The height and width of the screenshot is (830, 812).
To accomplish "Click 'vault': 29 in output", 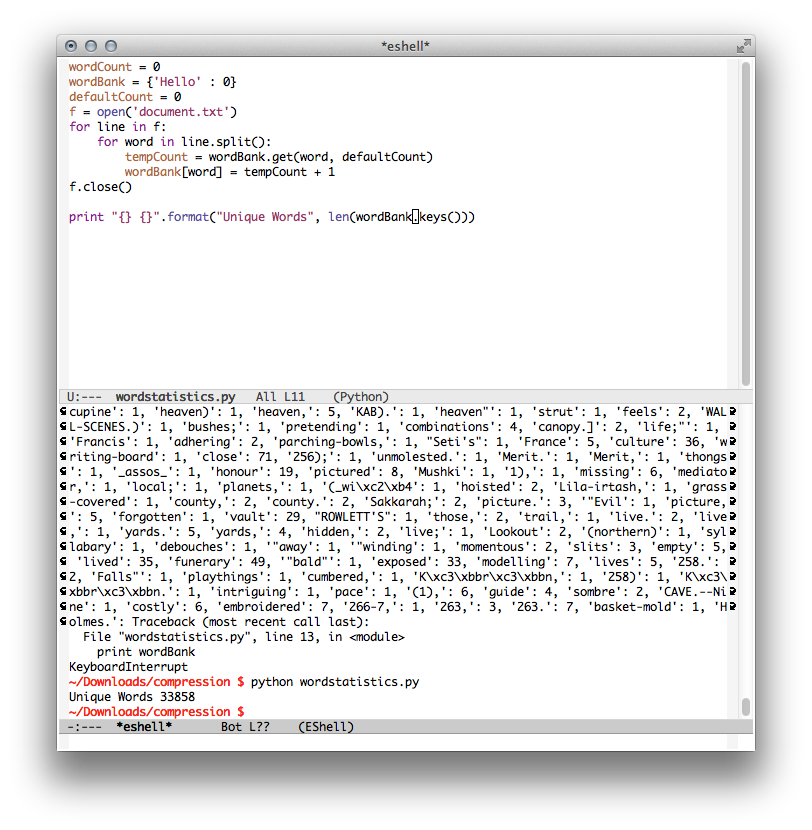I will [264, 517].
